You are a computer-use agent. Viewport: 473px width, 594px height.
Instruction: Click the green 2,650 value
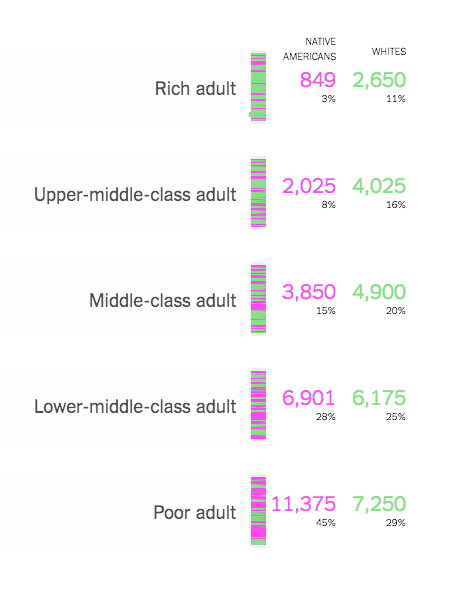(379, 80)
